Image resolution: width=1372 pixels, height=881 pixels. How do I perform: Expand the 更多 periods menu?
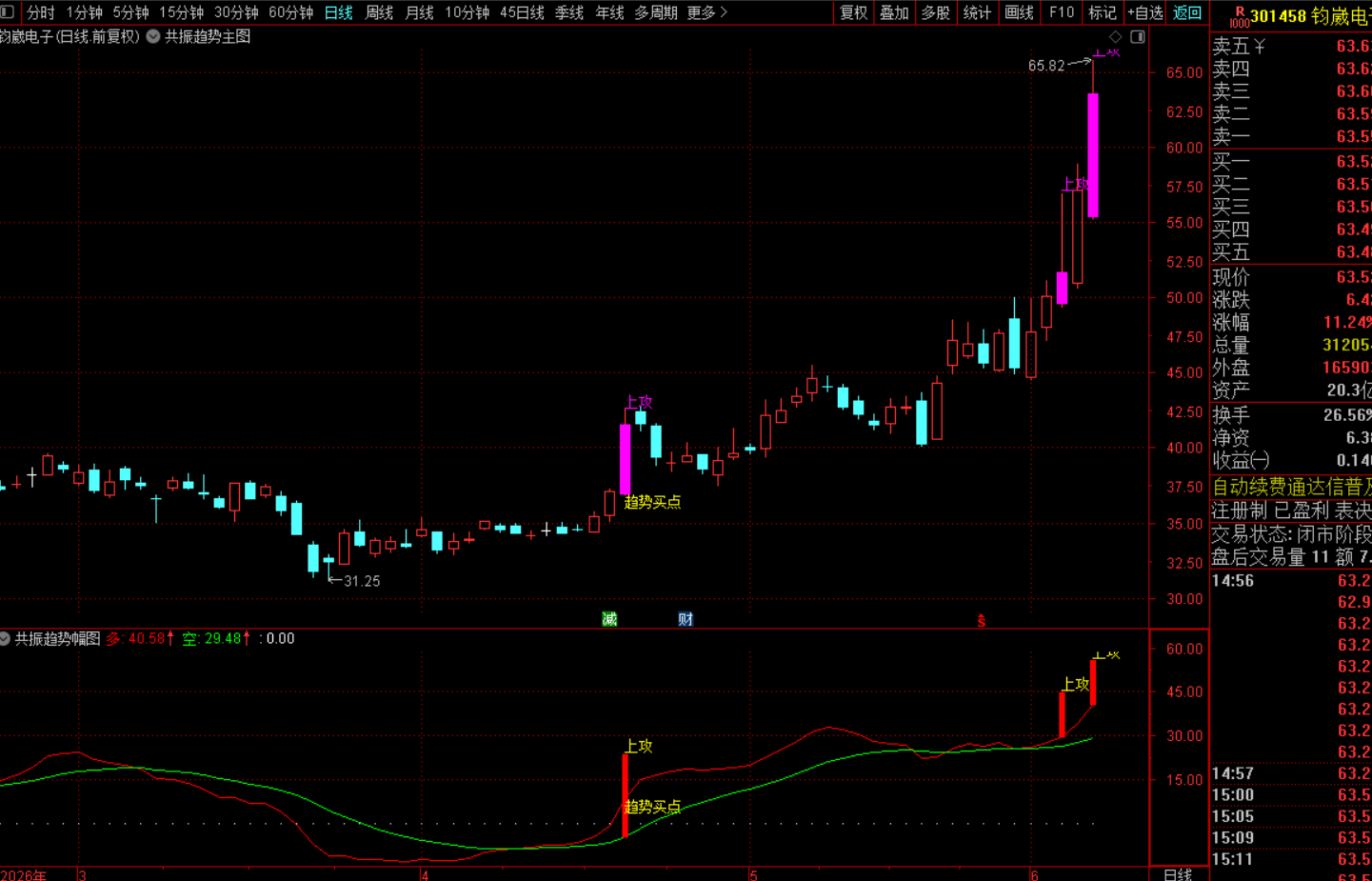click(707, 12)
